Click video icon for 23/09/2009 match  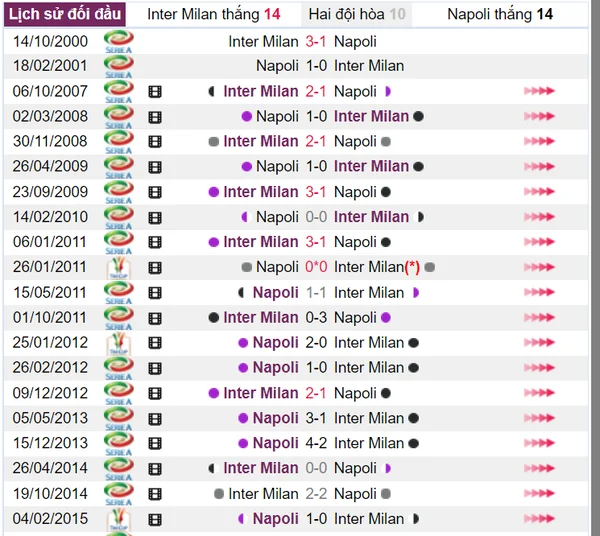coord(155,192)
